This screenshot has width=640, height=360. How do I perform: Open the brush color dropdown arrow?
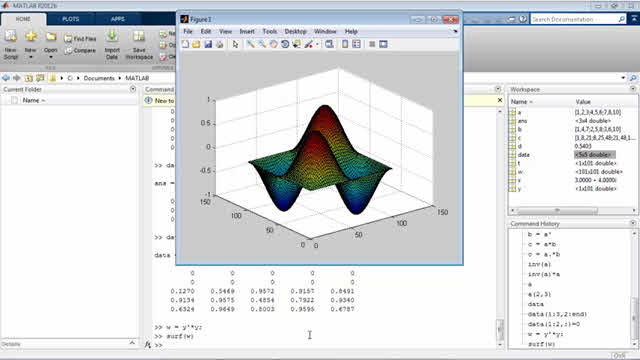pos(317,44)
